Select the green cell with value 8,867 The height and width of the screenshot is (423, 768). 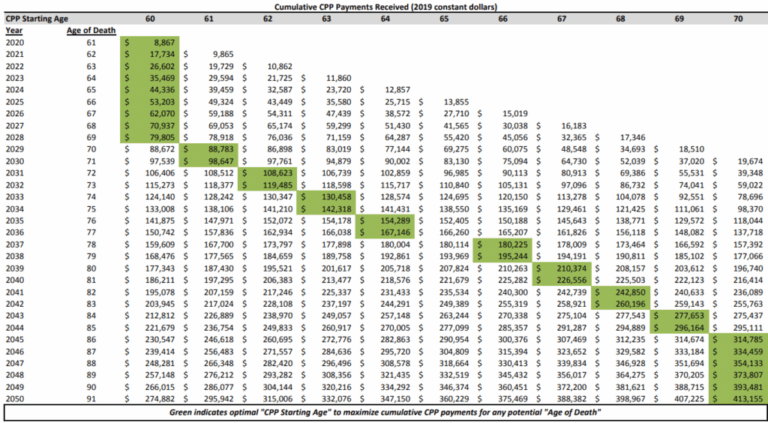[150, 42]
